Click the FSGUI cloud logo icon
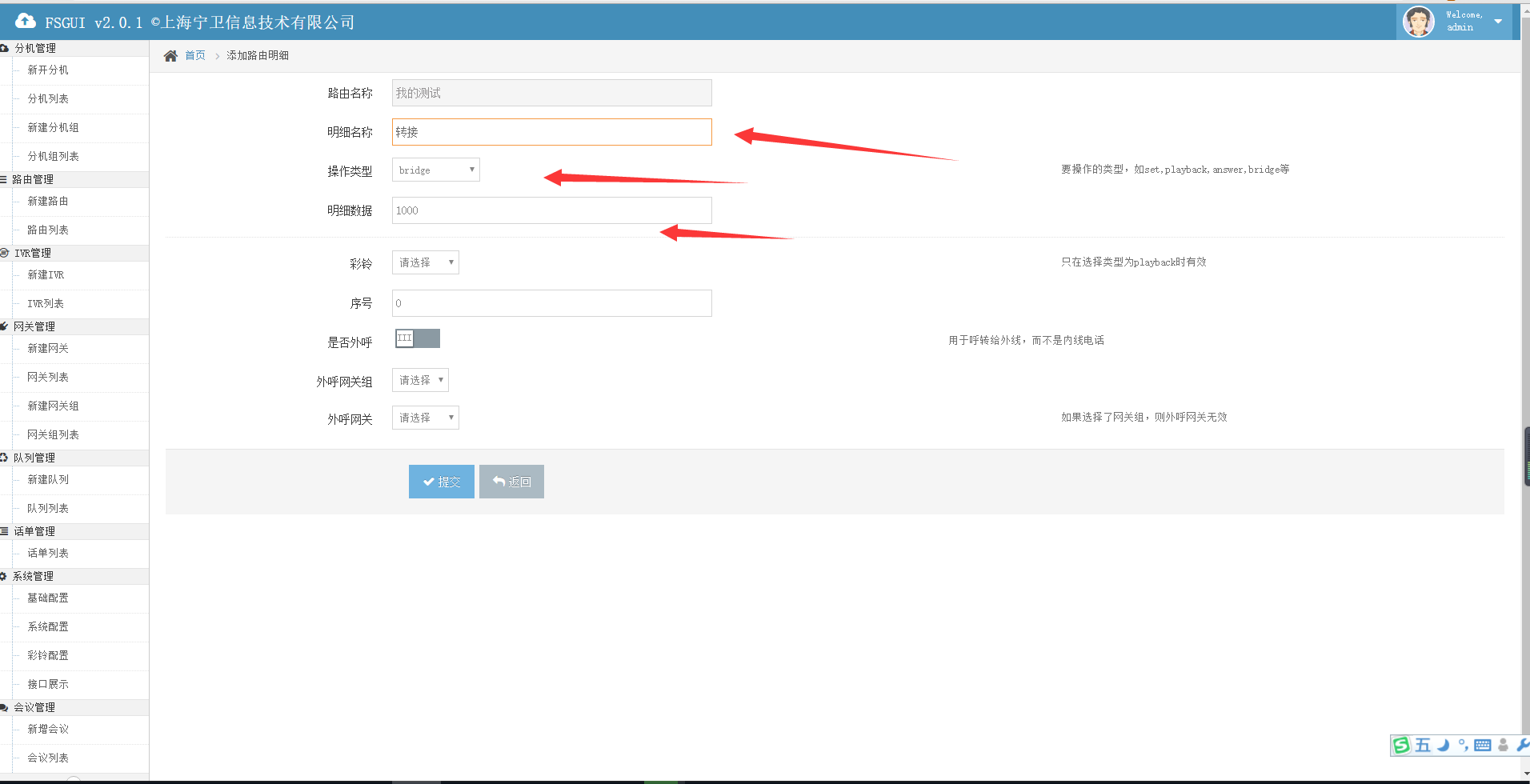This screenshot has height=784, width=1530. (26, 22)
